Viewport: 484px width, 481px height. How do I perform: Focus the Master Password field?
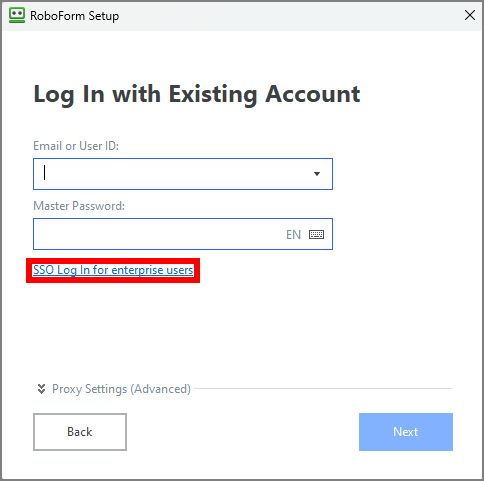pyautogui.click(x=183, y=234)
